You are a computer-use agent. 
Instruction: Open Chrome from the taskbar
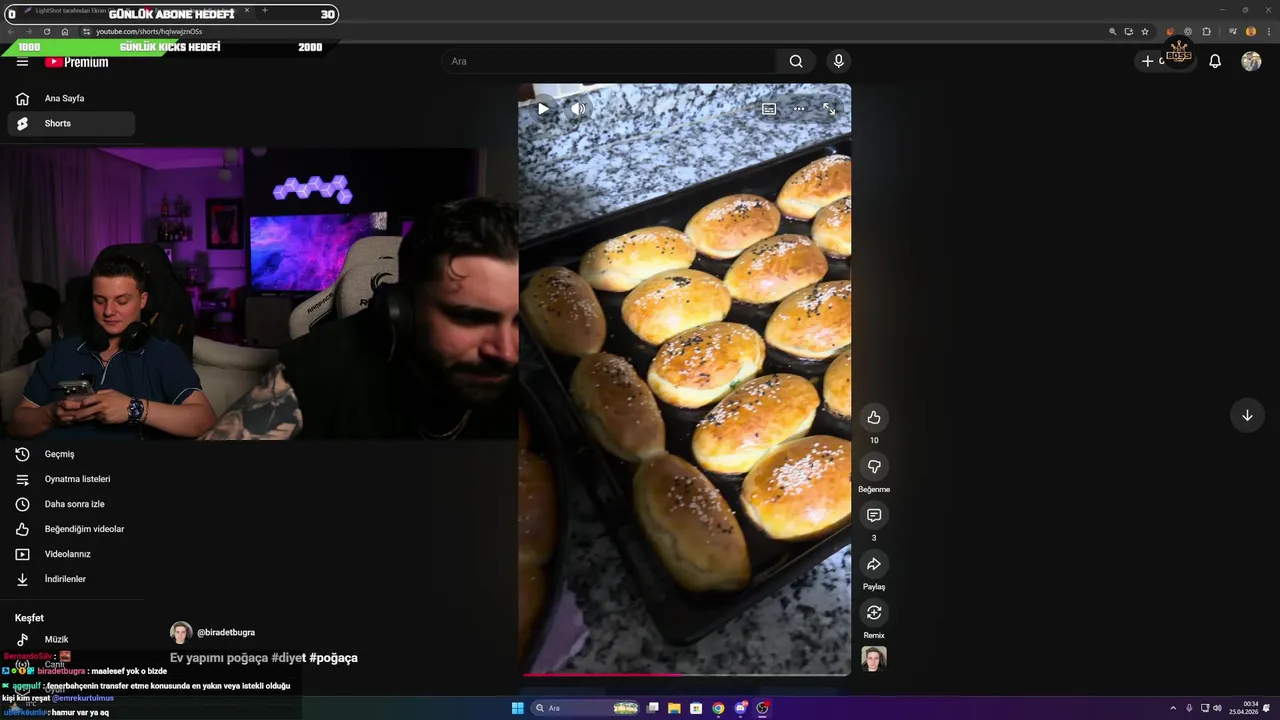[718, 708]
